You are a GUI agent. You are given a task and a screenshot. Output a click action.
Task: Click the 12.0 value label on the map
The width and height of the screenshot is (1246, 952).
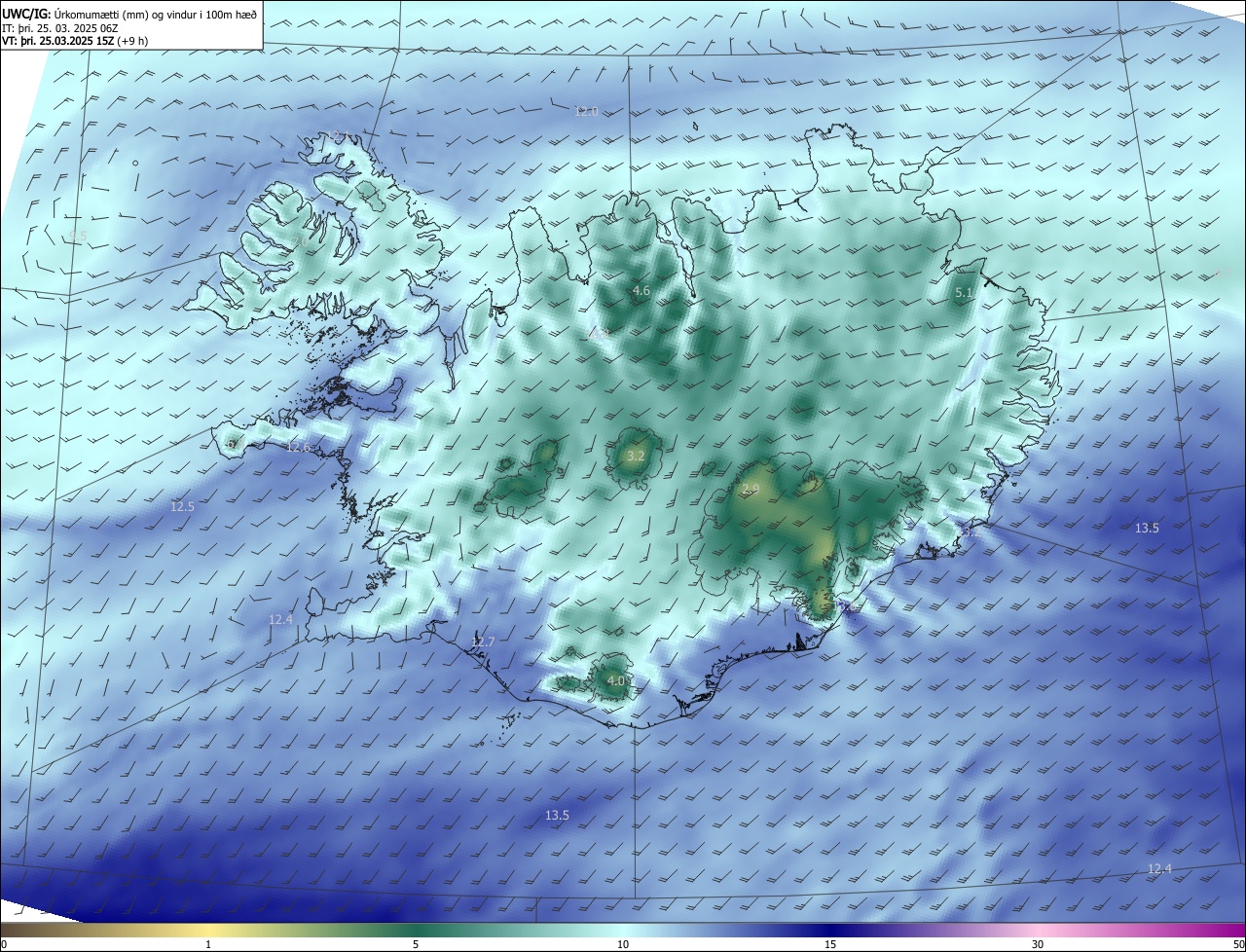585,112
